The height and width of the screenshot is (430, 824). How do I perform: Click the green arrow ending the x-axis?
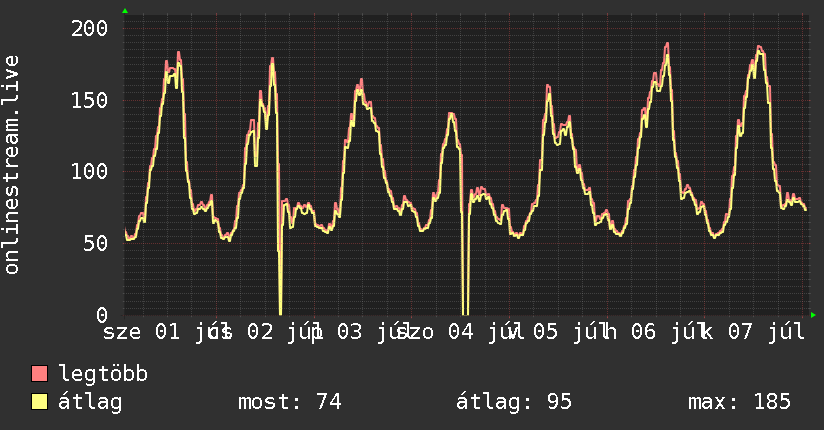tap(813, 315)
